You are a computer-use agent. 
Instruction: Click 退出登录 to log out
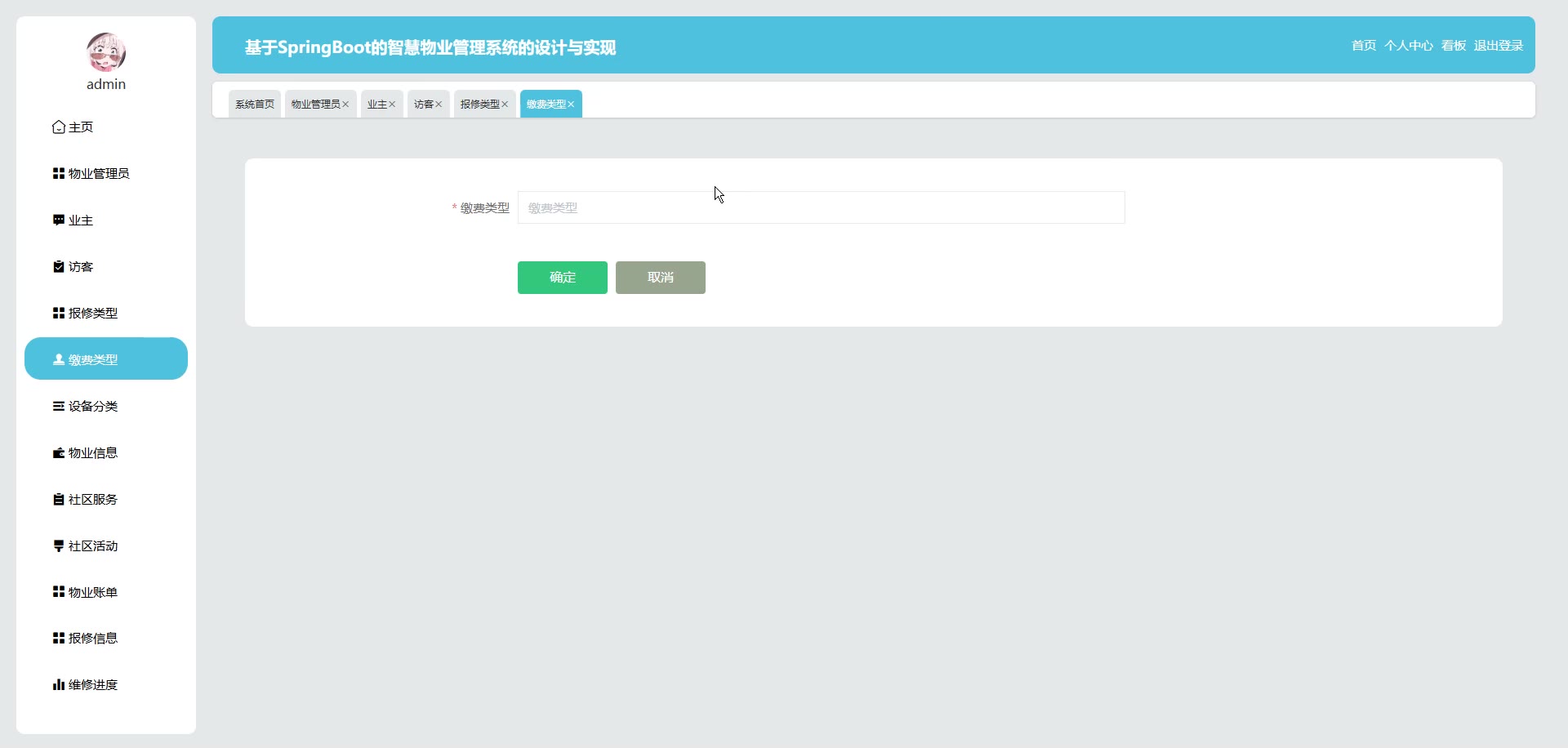pyautogui.click(x=1499, y=46)
